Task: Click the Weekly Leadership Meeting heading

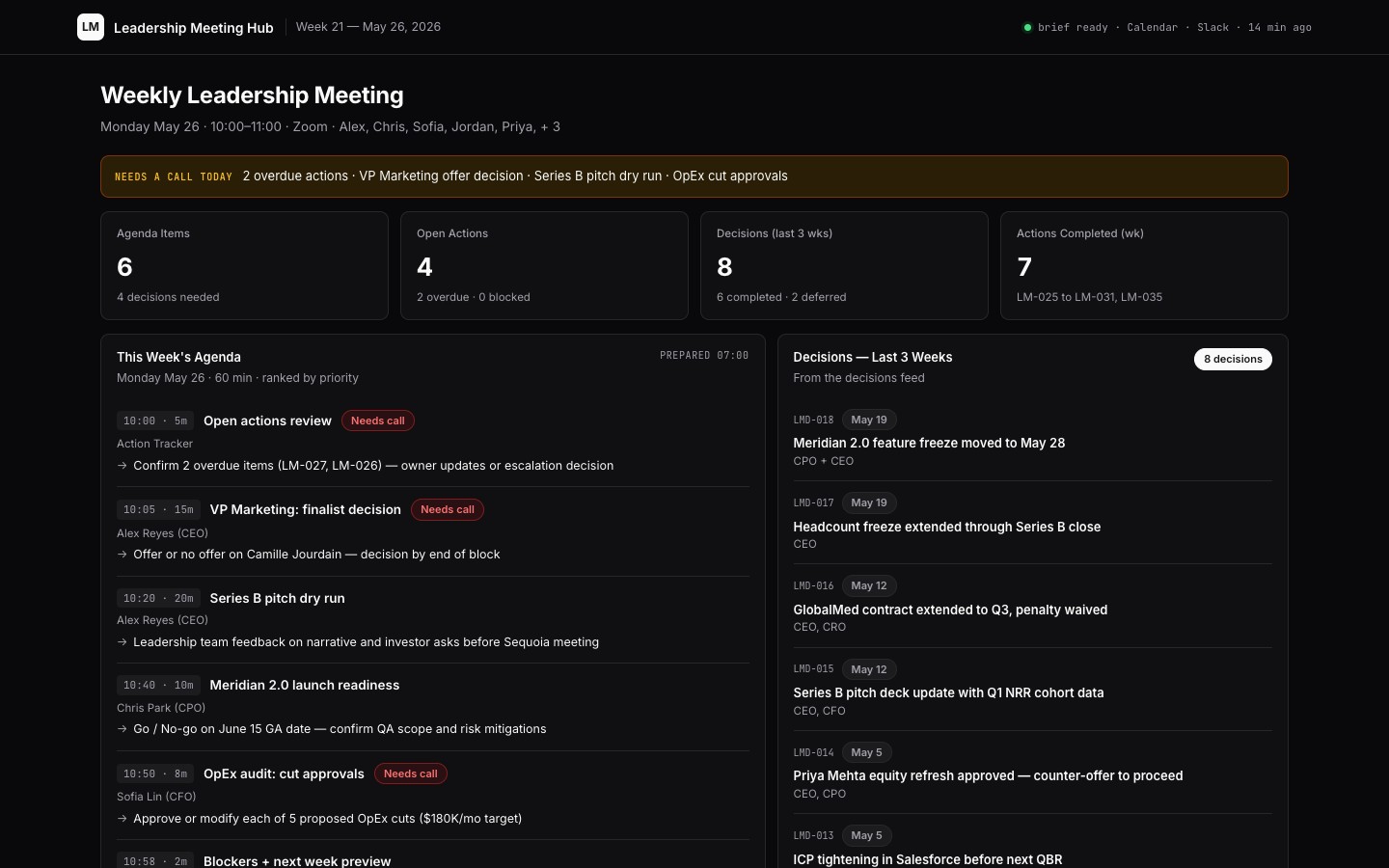Action: (252, 95)
